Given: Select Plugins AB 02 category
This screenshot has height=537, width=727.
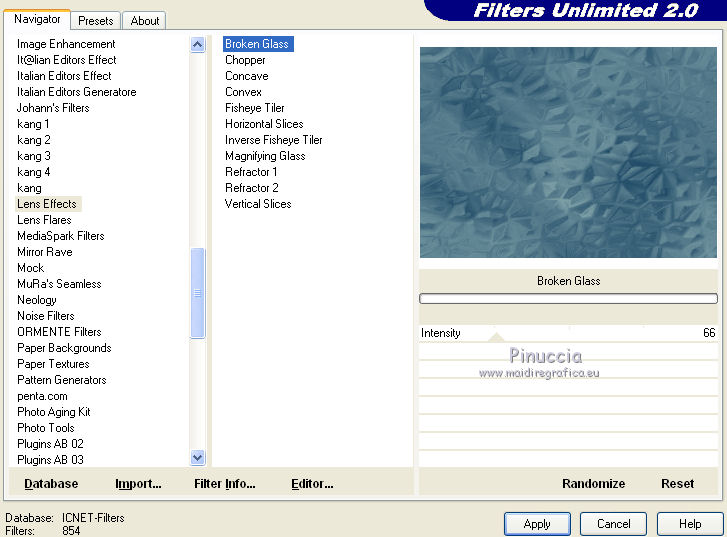Looking at the screenshot, I should coord(51,444).
